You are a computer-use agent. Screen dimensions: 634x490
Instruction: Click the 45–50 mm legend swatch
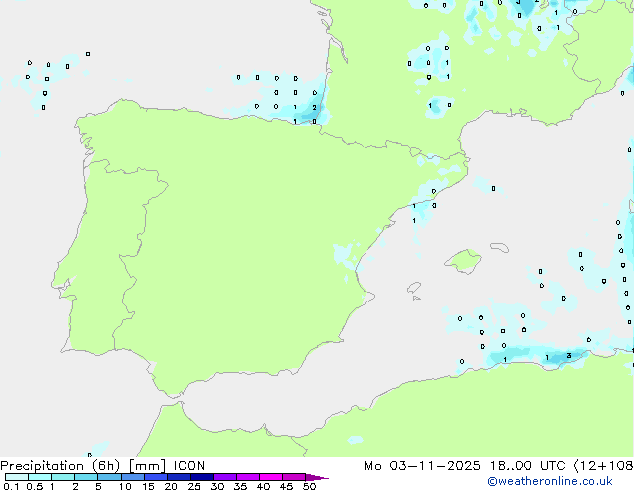click(x=294, y=477)
